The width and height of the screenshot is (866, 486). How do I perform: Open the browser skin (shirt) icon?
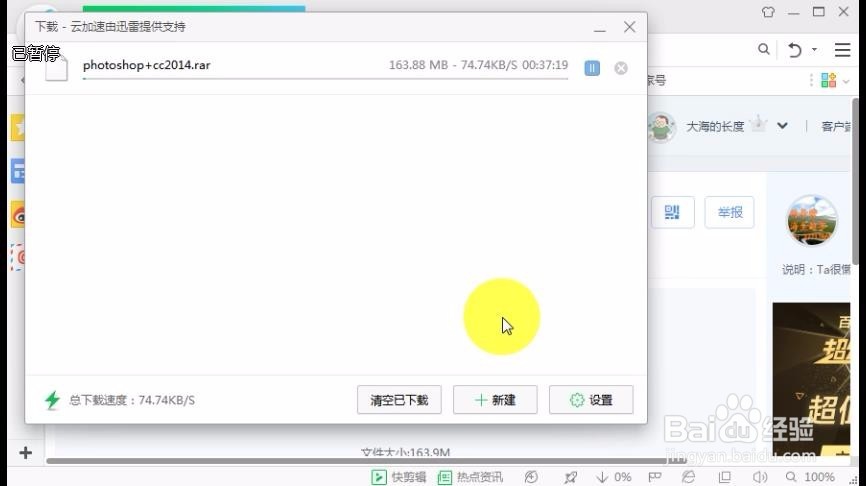[x=768, y=12]
